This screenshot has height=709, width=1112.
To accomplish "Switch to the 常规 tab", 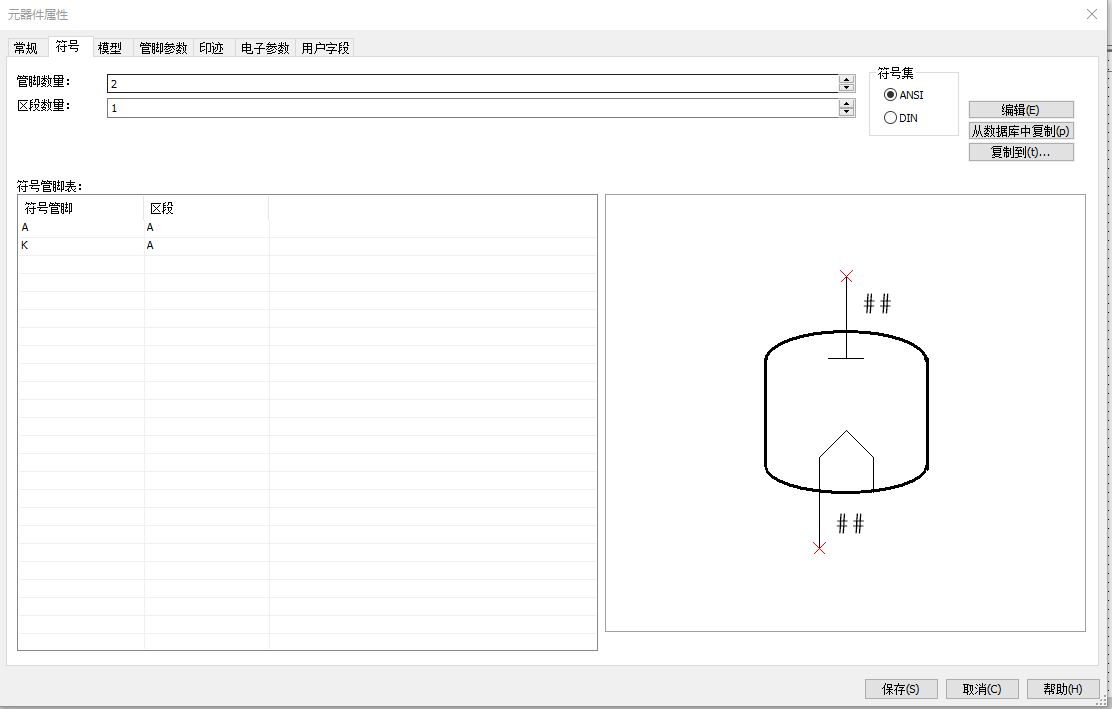I will (x=26, y=48).
